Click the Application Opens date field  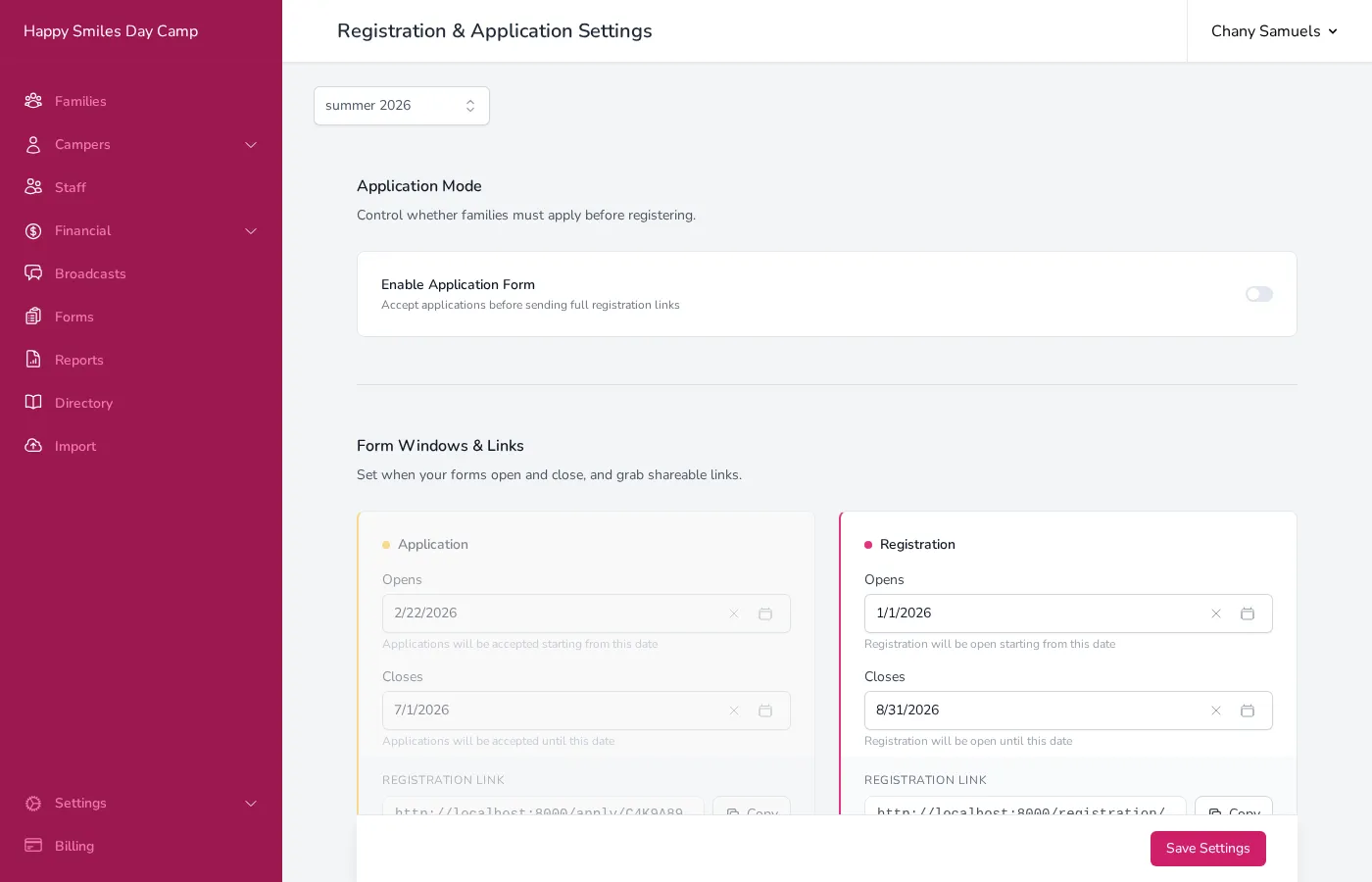(586, 613)
